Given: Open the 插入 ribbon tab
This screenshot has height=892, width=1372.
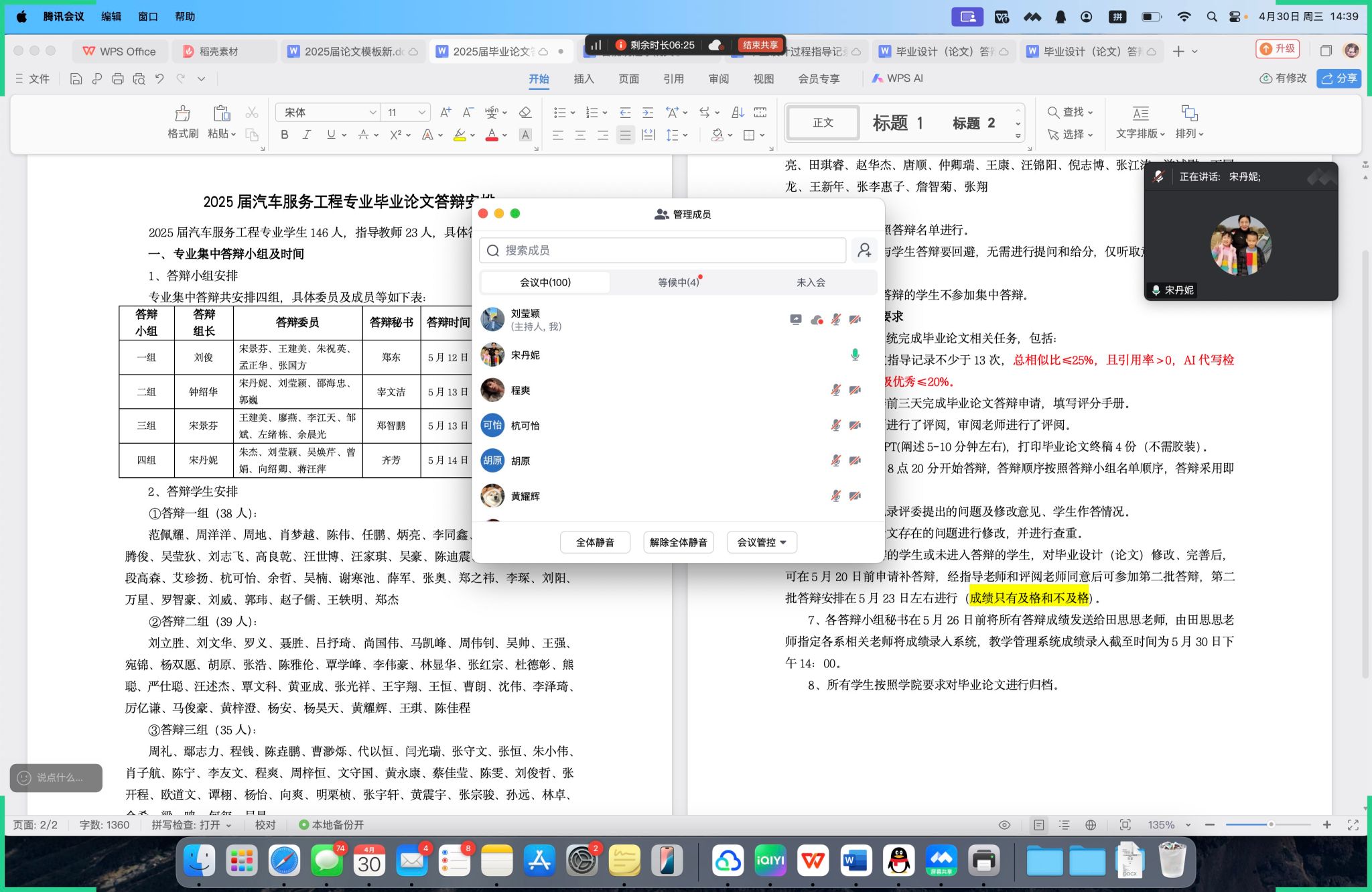Looking at the screenshot, I should tap(584, 79).
